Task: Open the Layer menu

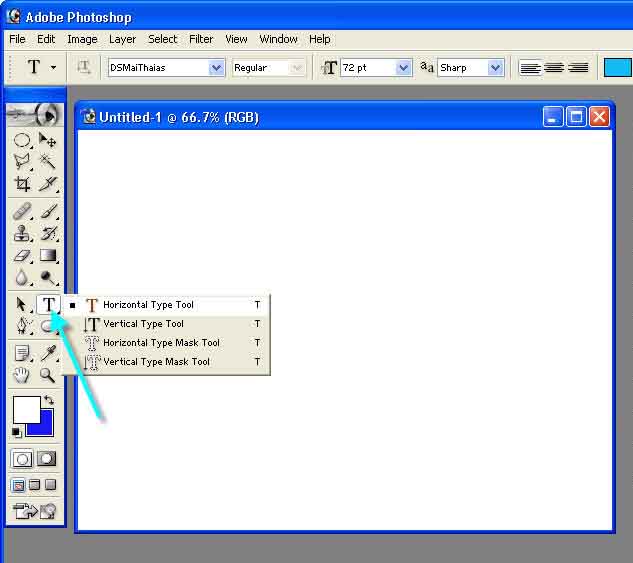Action: pos(122,39)
